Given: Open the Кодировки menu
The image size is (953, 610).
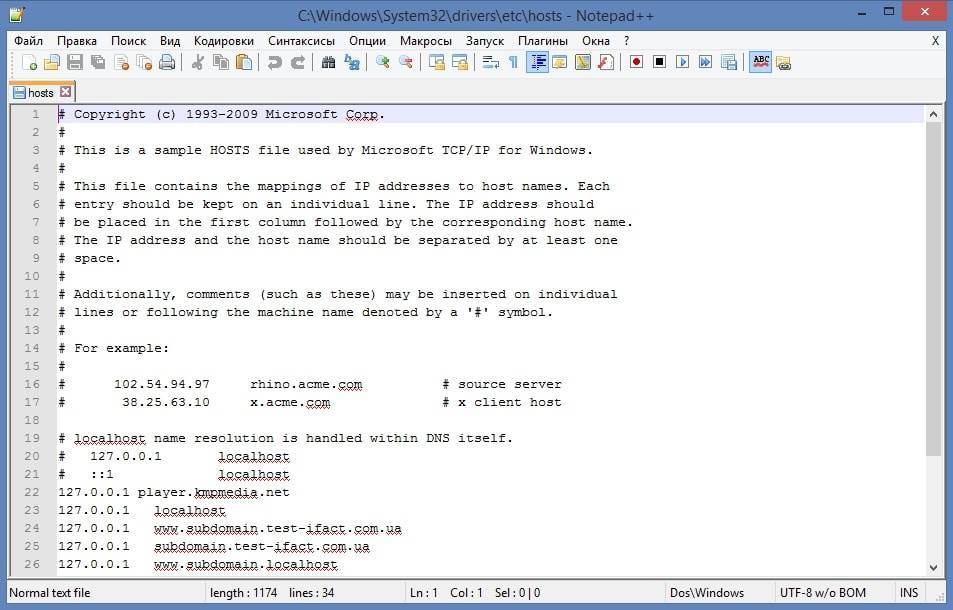Looking at the screenshot, I should (x=224, y=41).
